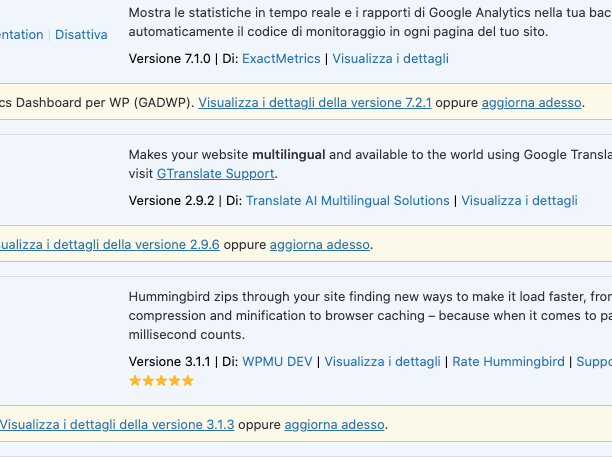The image size is (612, 457).
Task: Open the WPMU DEV author link
Action: pyautogui.click(x=277, y=361)
